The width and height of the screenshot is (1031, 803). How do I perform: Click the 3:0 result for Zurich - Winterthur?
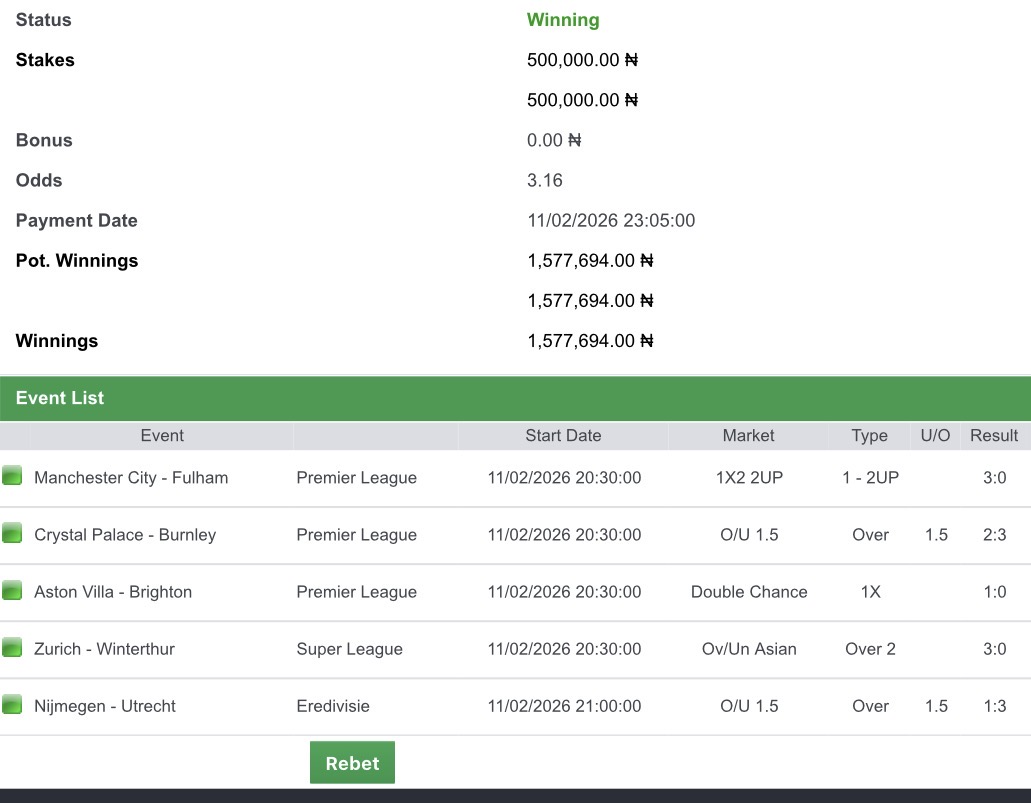pyautogui.click(x=994, y=649)
